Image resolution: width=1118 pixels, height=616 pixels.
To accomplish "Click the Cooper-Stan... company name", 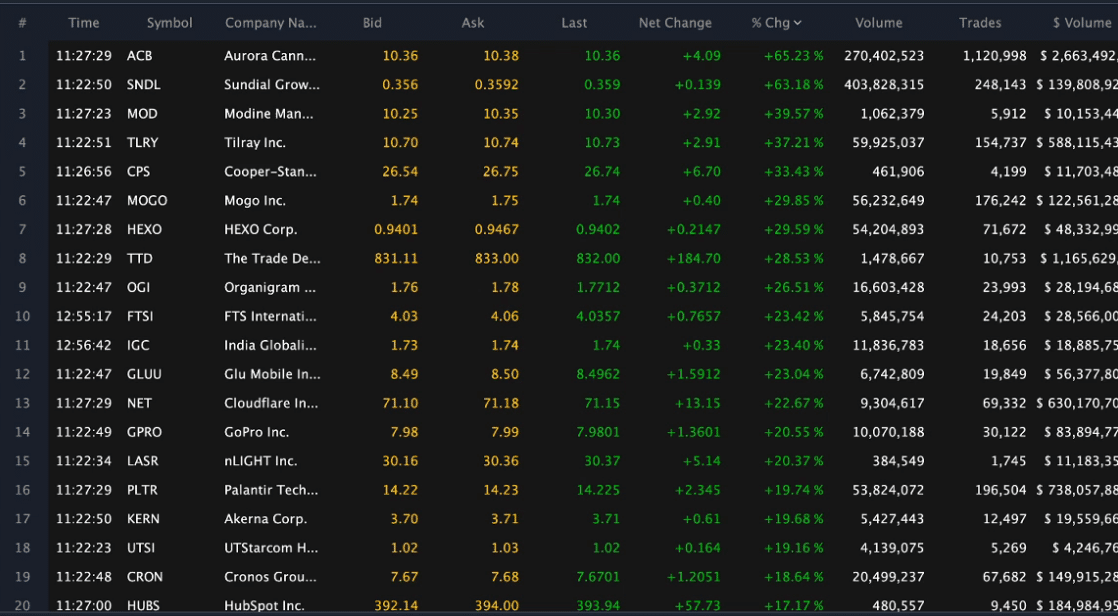I will pos(270,172).
